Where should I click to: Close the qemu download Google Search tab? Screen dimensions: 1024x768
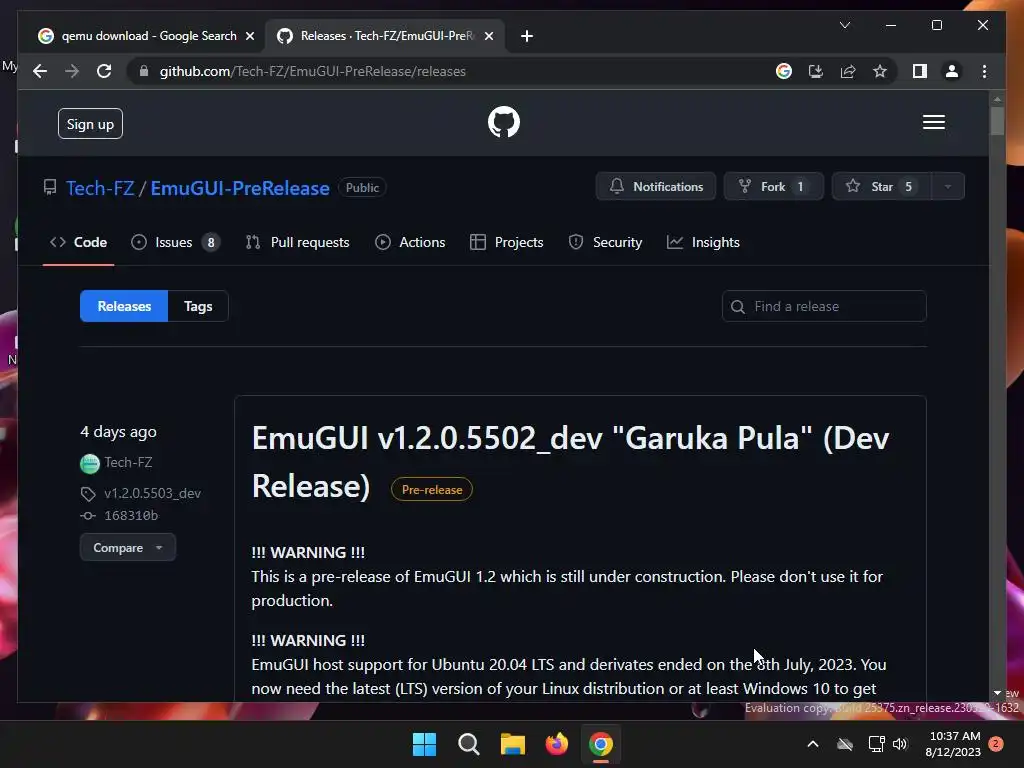click(249, 36)
